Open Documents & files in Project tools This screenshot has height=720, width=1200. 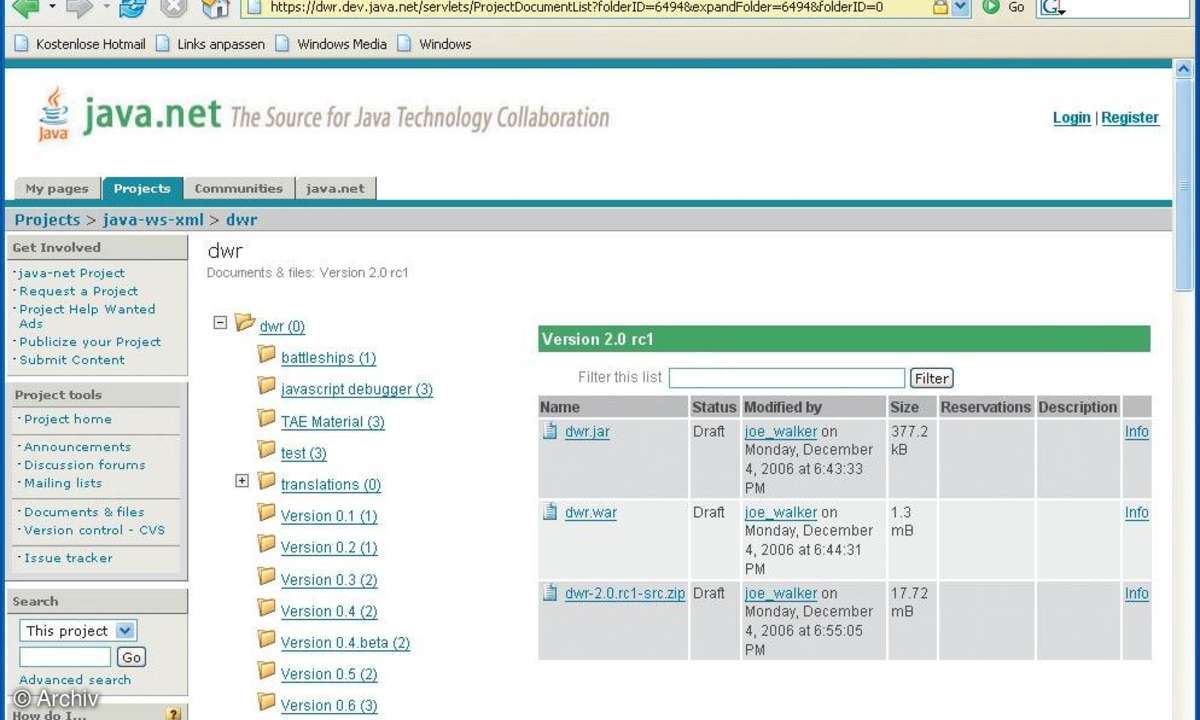tap(84, 512)
